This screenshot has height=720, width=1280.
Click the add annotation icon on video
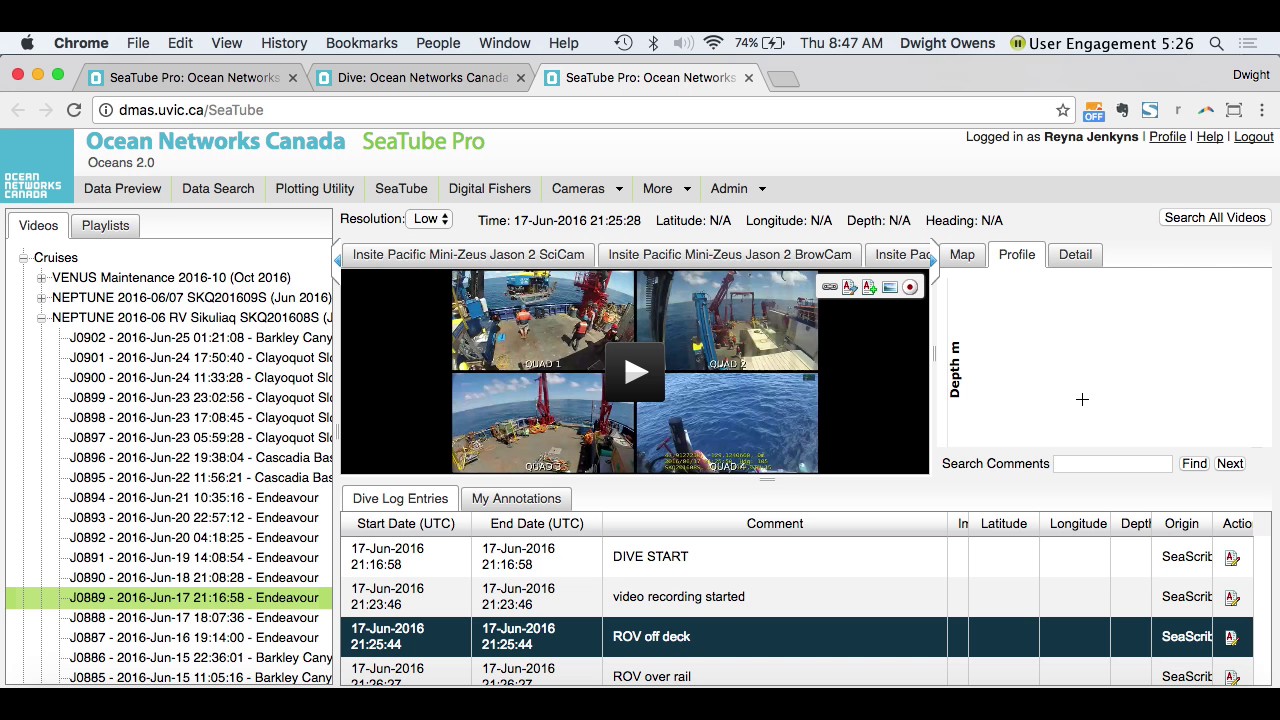point(869,287)
